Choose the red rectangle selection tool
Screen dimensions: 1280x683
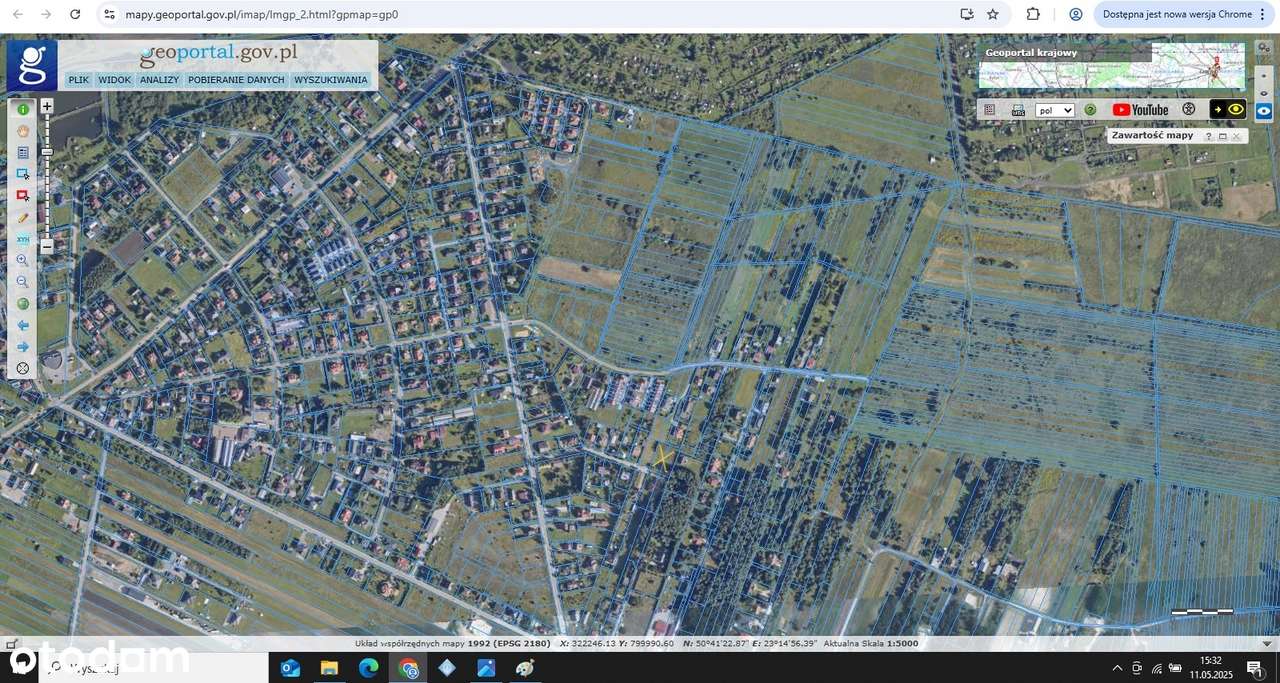coord(23,196)
